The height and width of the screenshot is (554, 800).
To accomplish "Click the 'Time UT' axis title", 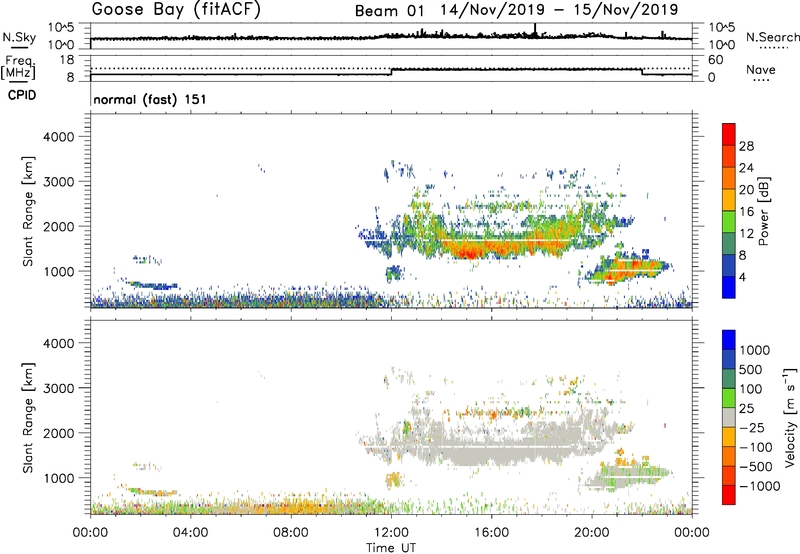I will [x=391, y=548].
